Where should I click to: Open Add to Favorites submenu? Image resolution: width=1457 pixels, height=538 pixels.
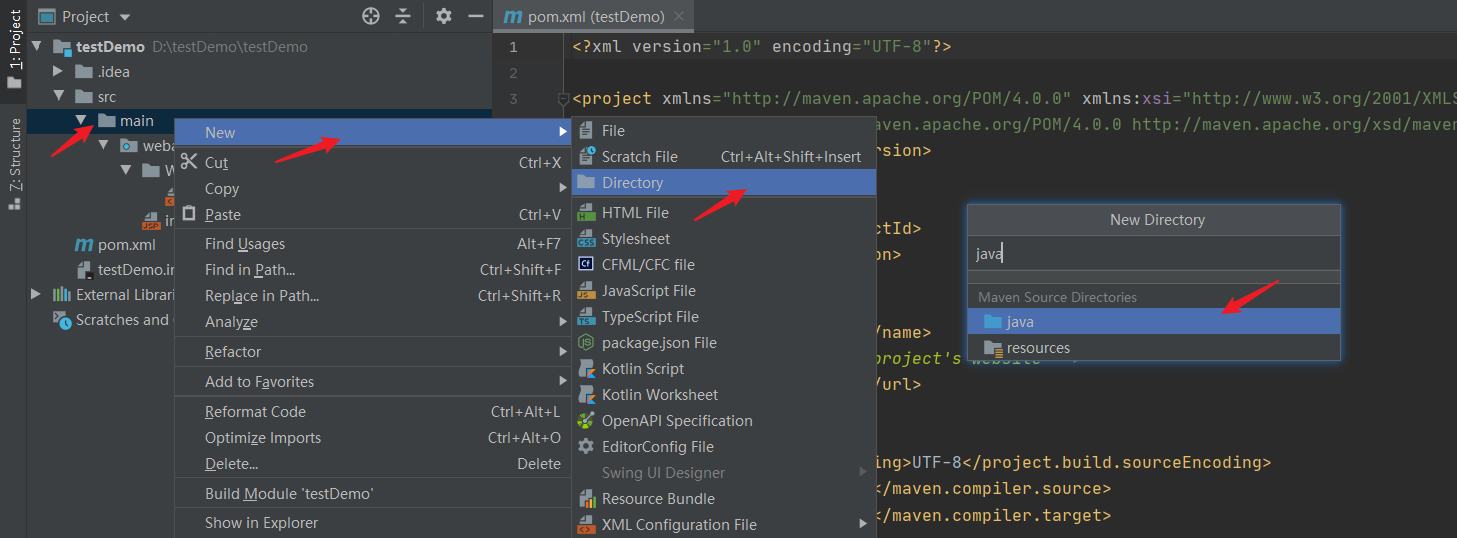point(373,382)
